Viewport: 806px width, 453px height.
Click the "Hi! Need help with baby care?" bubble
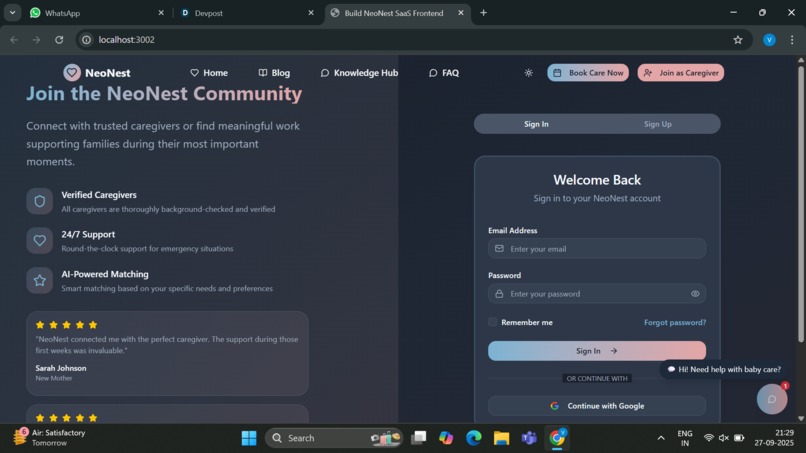point(724,369)
